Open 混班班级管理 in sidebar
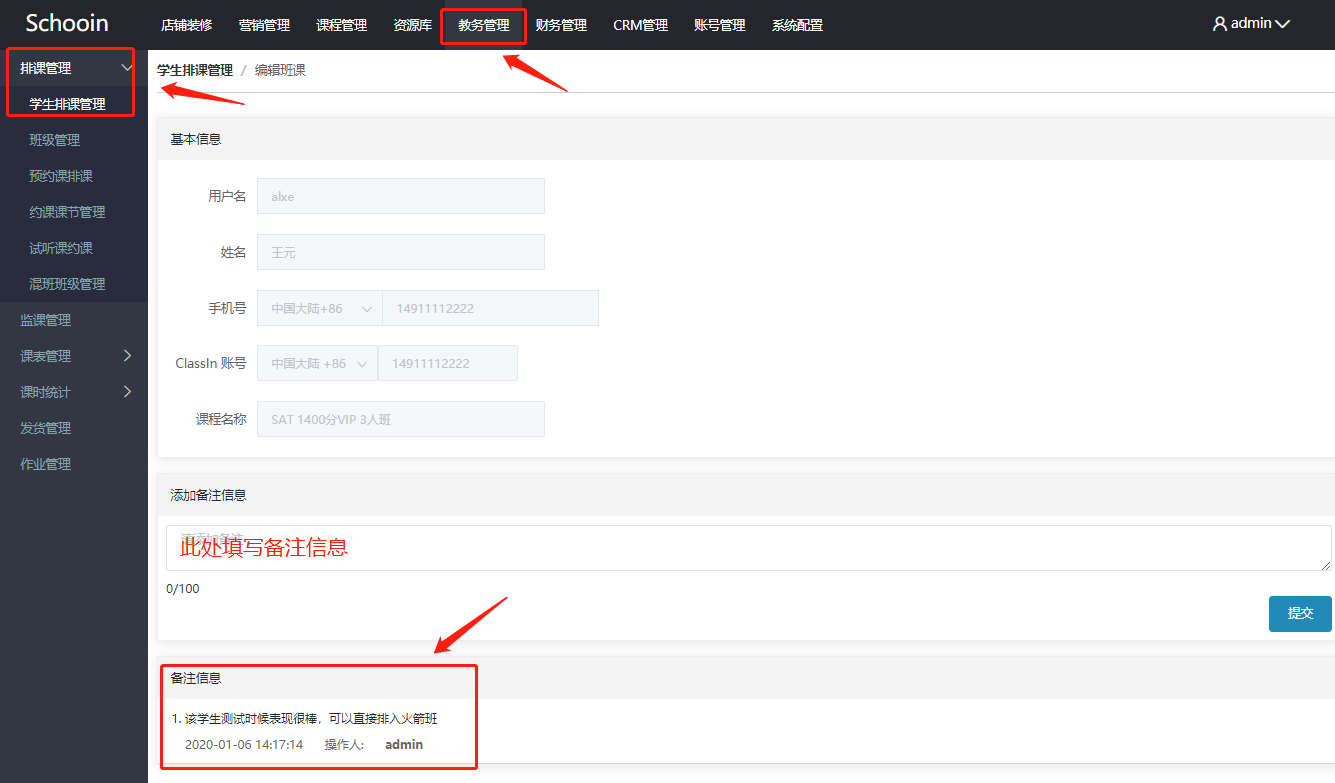The height and width of the screenshot is (783, 1335). tap(67, 284)
